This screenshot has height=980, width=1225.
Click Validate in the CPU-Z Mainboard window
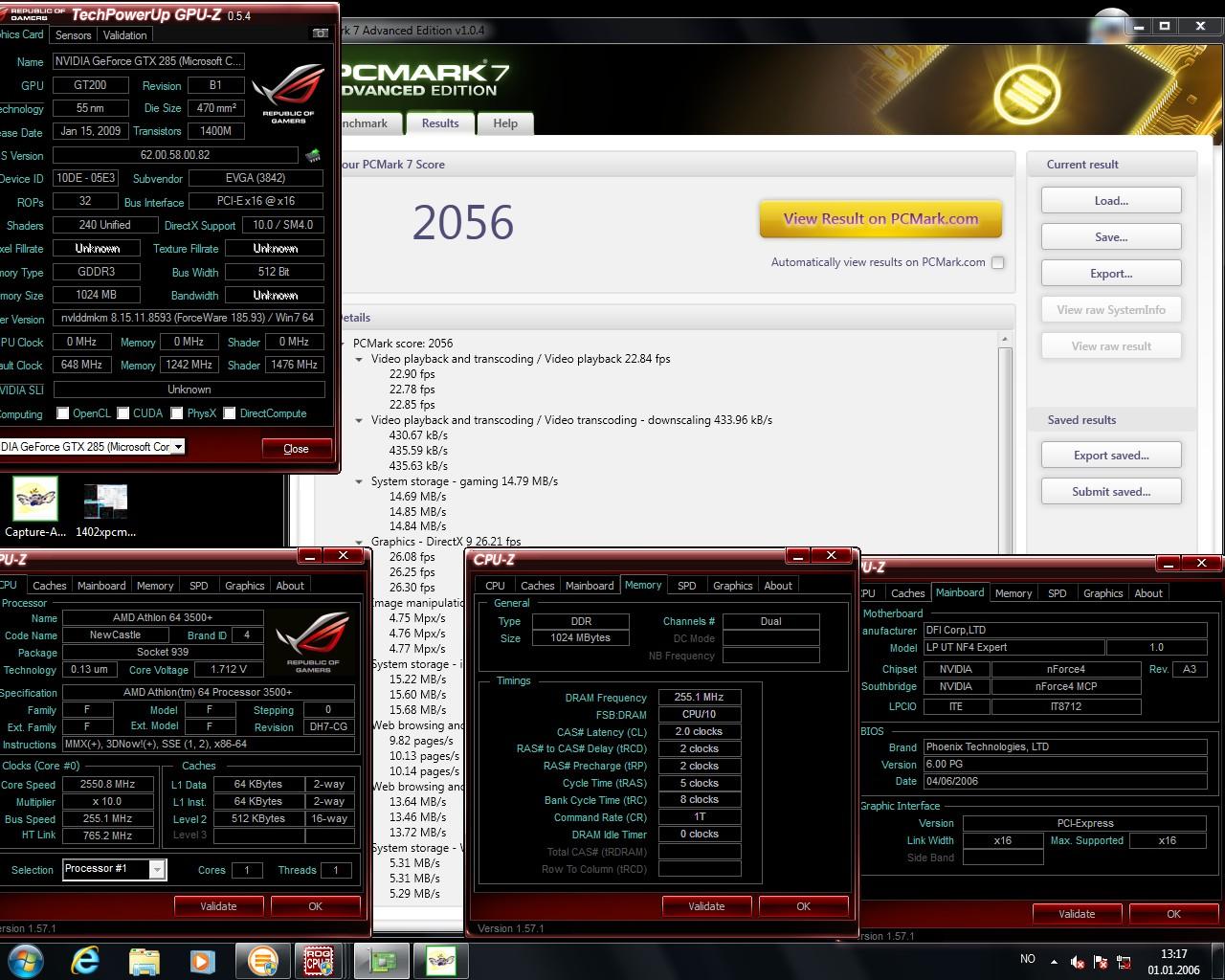(1077, 914)
